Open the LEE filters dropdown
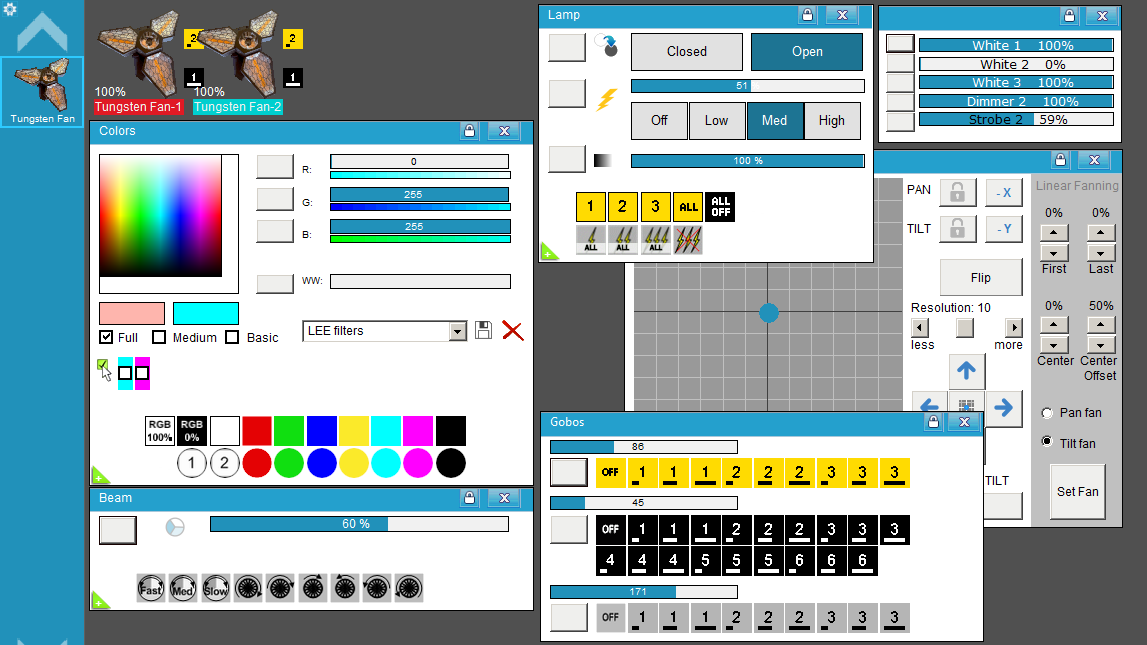 pos(458,331)
